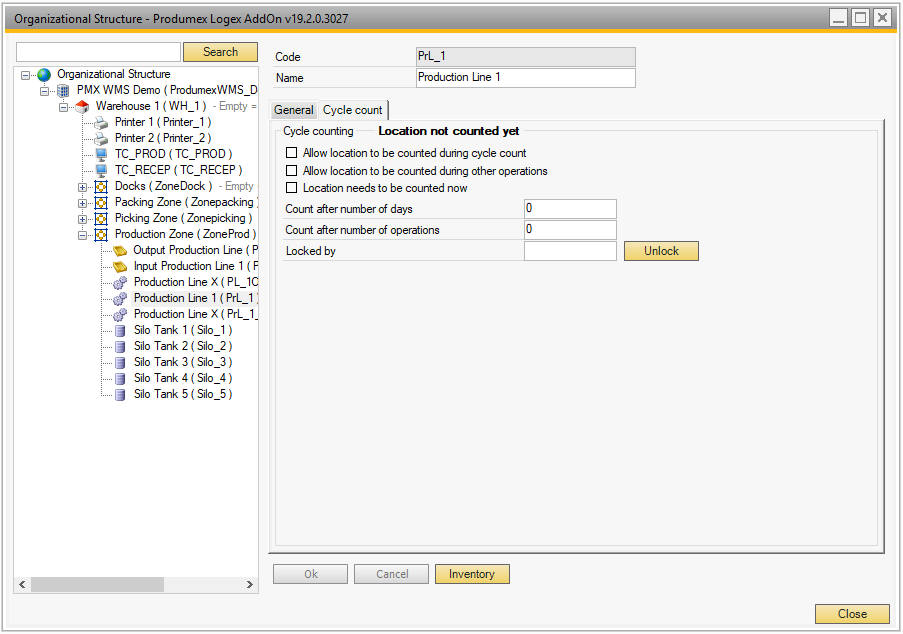903x634 pixels.
Task: Select the Printer 1 printer icon
Action: 101,122
